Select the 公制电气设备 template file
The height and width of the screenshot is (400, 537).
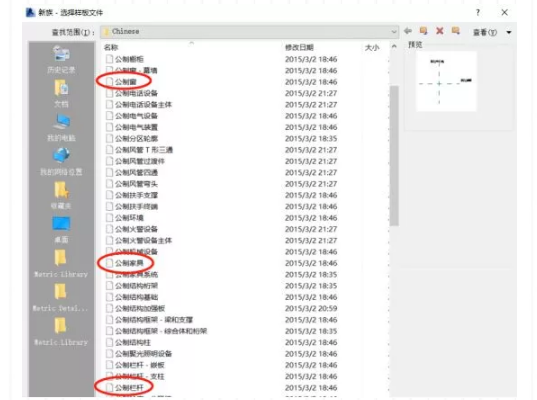(132, 116)
